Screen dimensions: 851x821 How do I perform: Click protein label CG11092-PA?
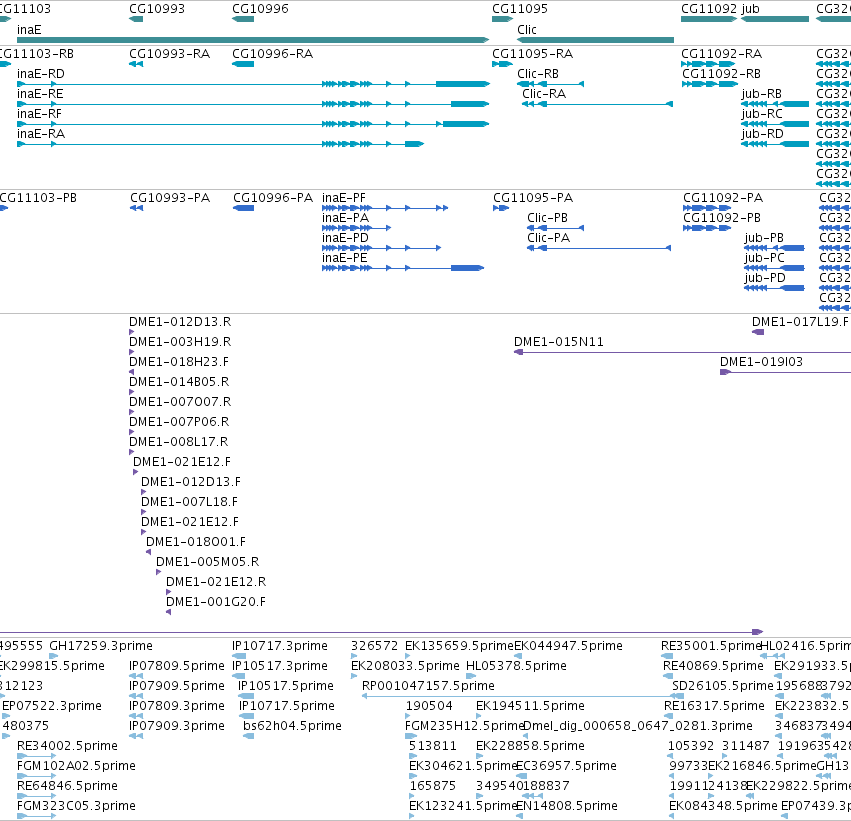point(723,198)
